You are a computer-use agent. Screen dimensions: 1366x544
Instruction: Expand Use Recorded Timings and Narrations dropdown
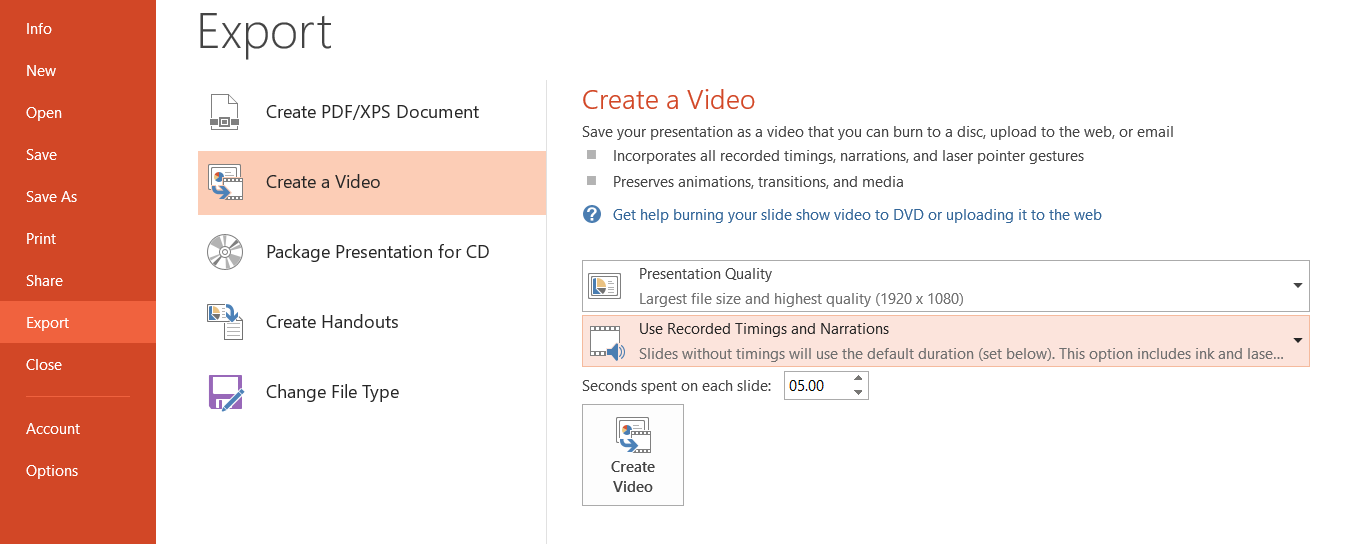click(946, 341)
